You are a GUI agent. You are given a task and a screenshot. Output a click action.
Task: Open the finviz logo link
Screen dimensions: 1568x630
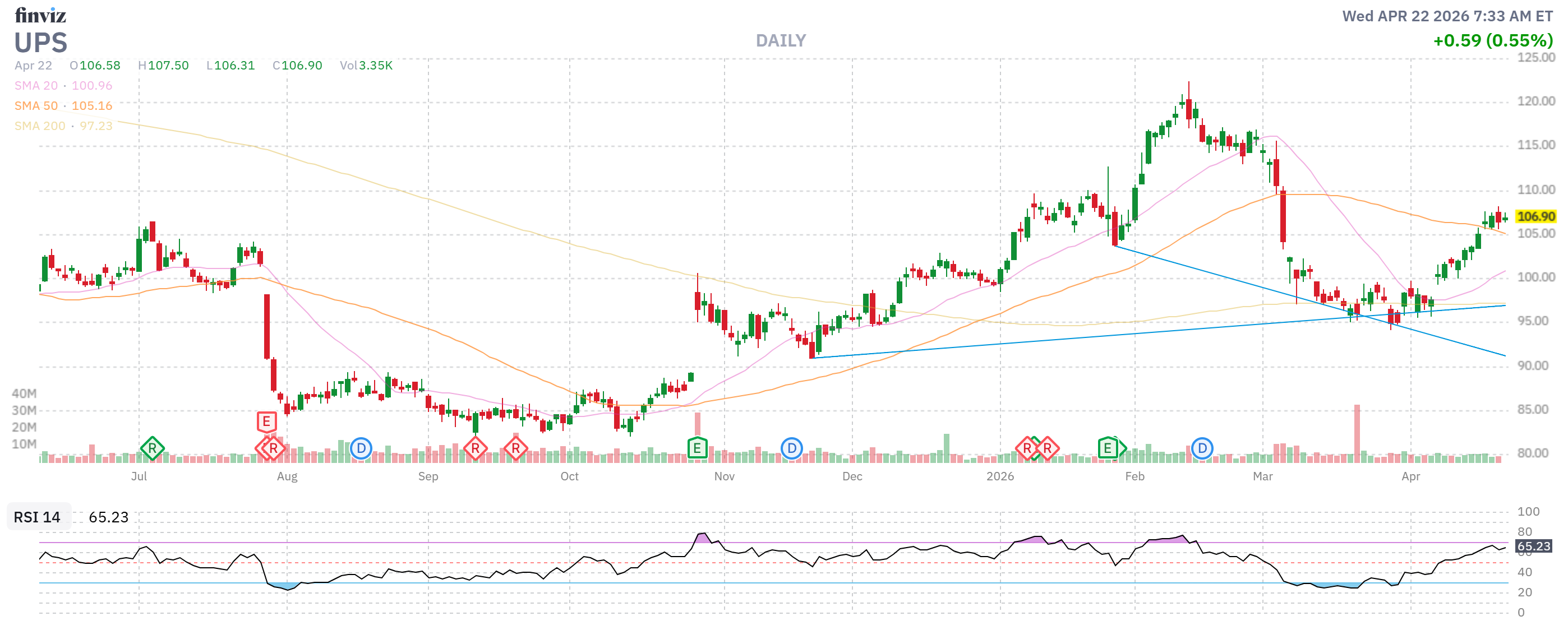coord(40,15)
